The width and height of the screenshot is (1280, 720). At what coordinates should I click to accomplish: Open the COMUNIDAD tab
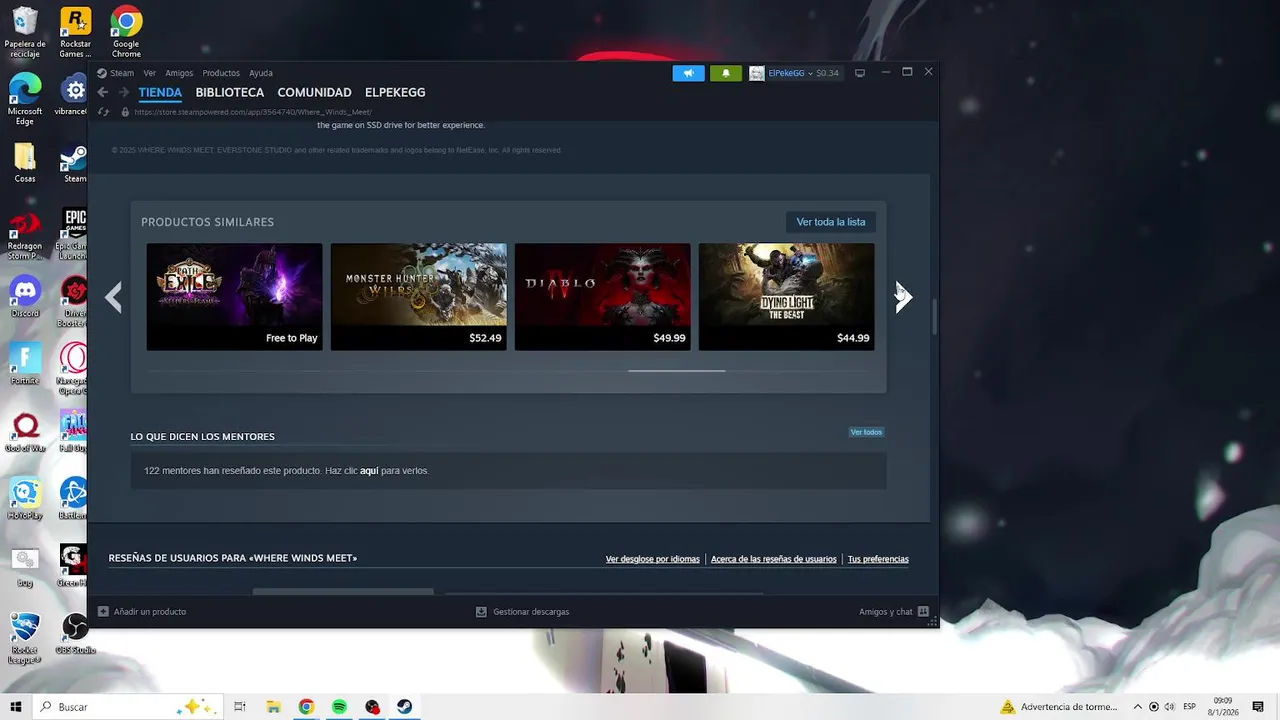point(314,92)
